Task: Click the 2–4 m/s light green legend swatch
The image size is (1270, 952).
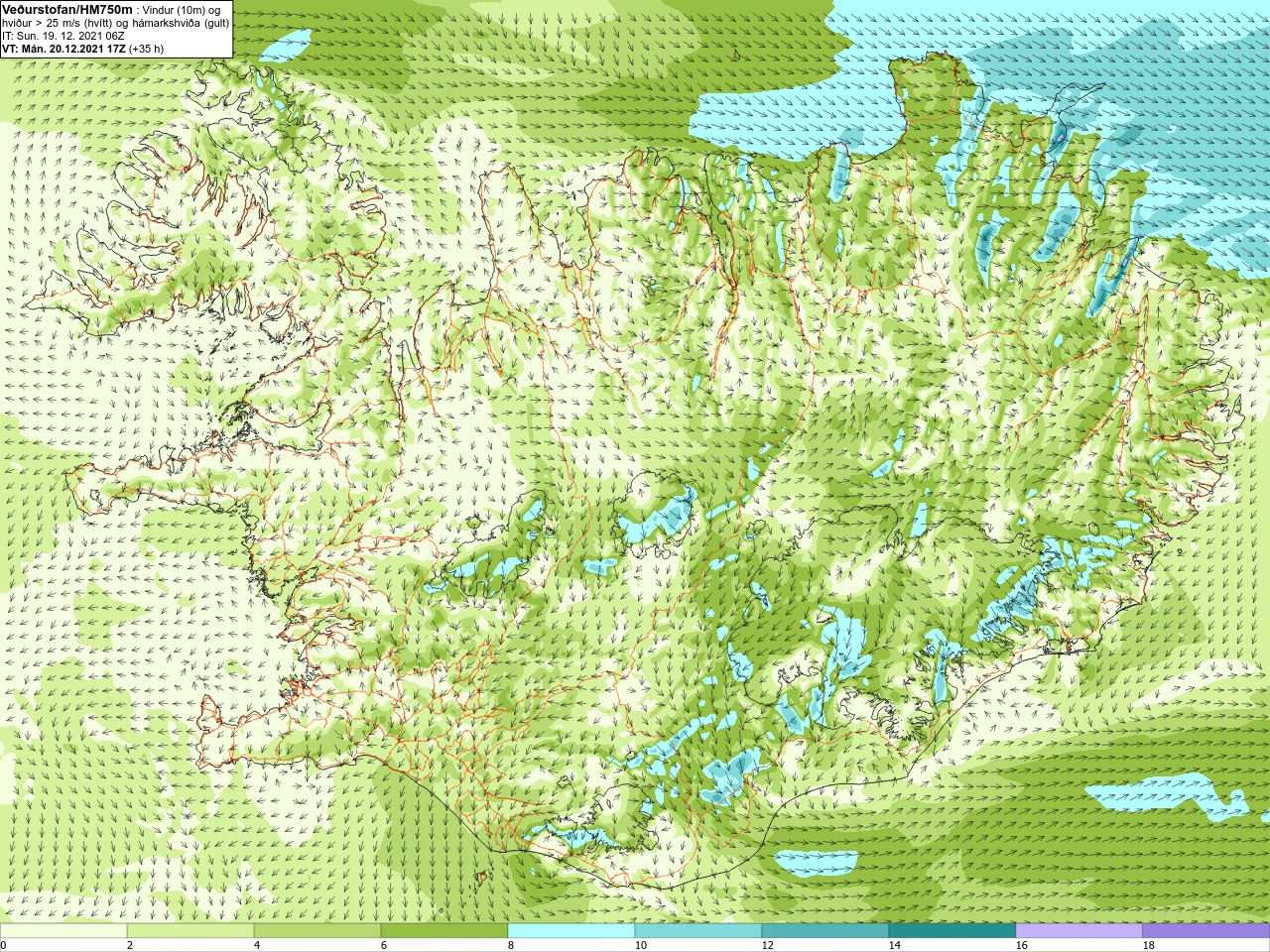Action: click(x=190, y=931)
